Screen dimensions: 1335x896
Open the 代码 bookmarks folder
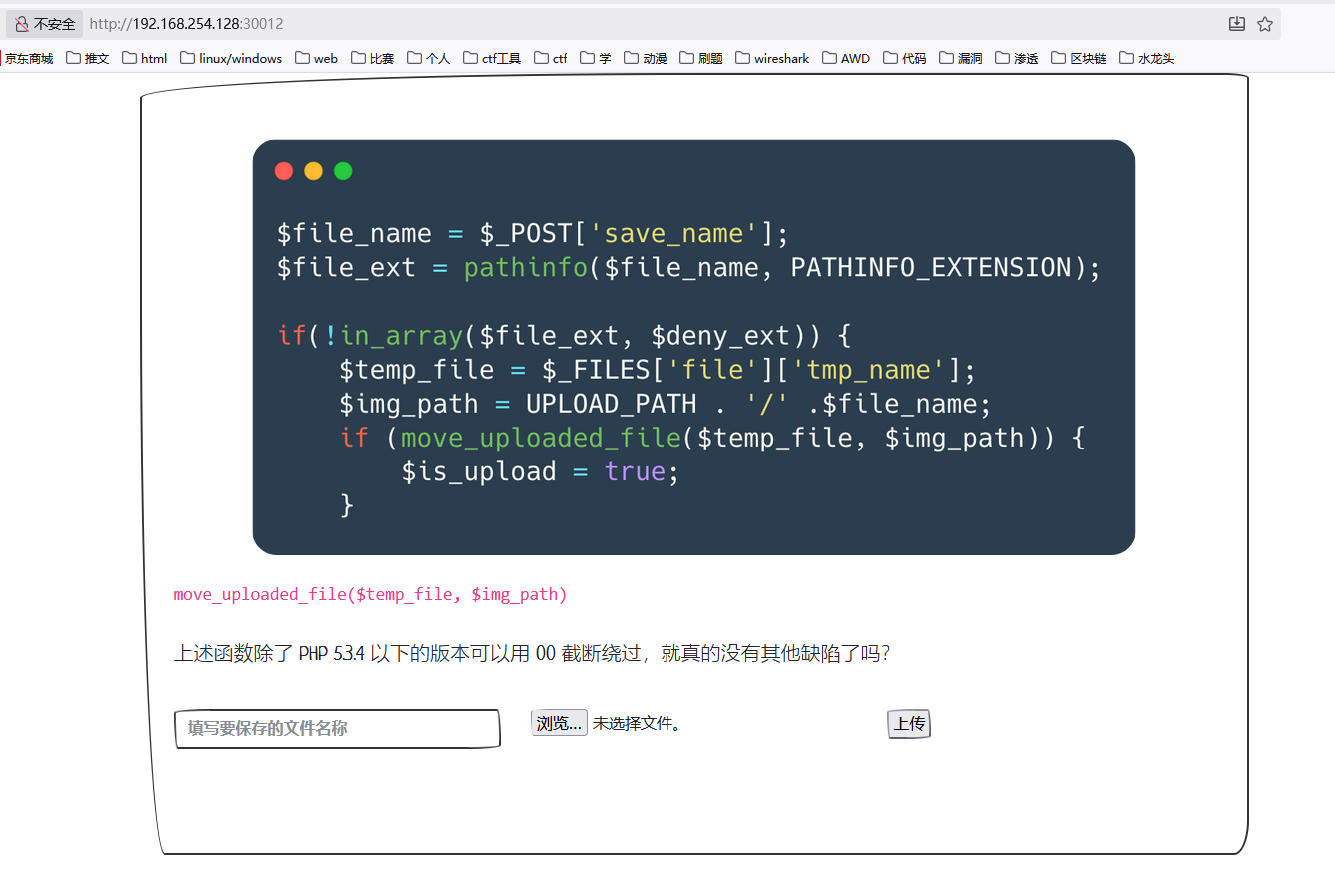click(x=905, y=59)
